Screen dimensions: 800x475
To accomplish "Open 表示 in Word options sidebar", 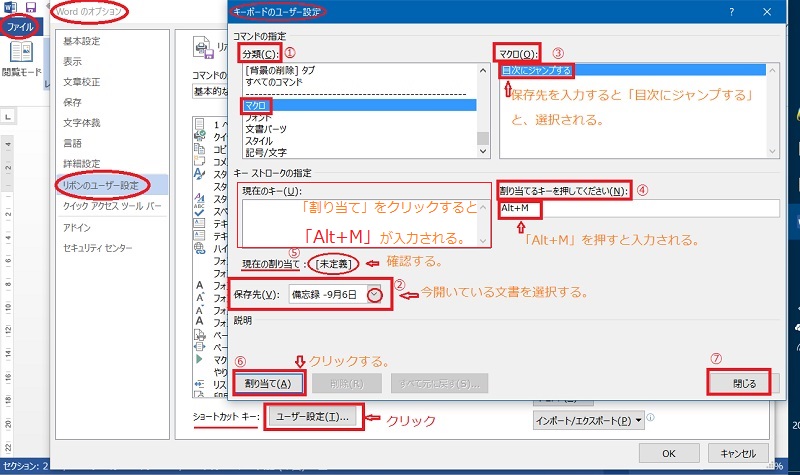I will tap(72, 61).
